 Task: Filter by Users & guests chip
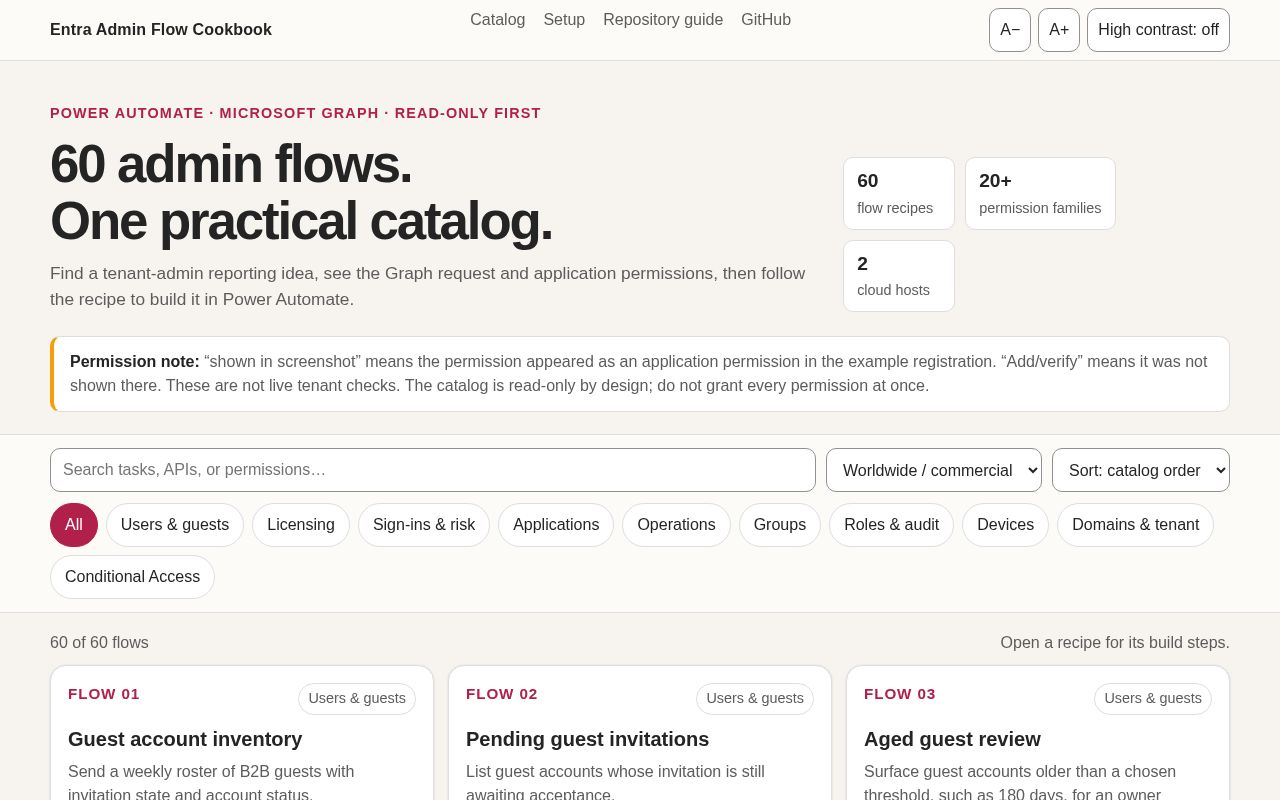(x=175, y=525)
